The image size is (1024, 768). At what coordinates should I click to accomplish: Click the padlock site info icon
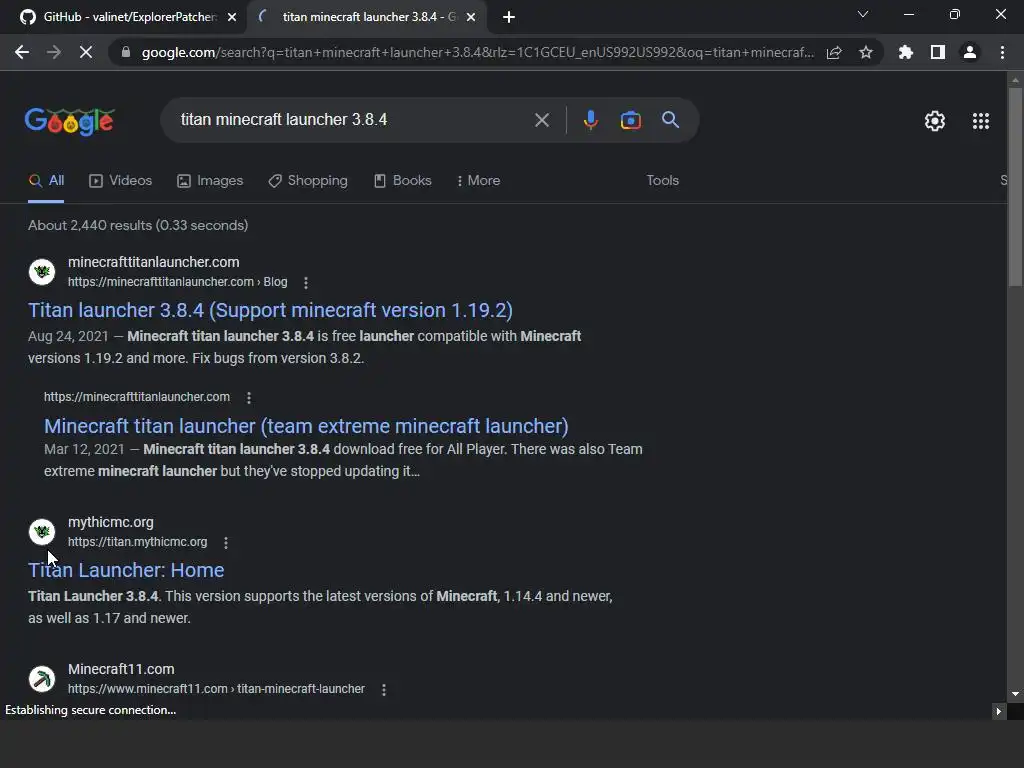(126, 52)
